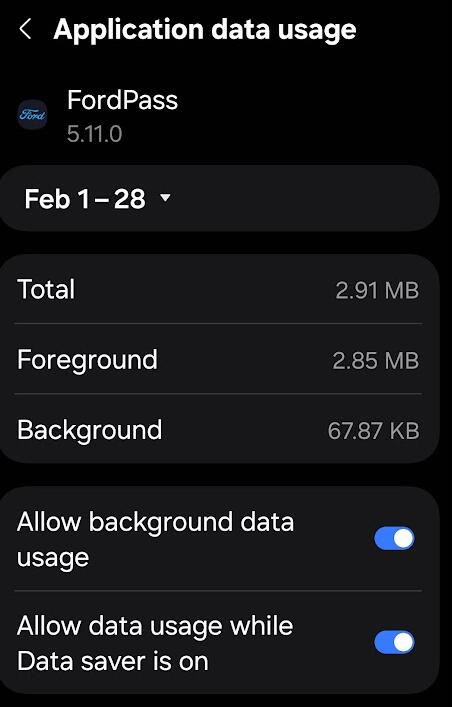
Task: Tap the 2.91 MB total value
Action: pos(377,290)
